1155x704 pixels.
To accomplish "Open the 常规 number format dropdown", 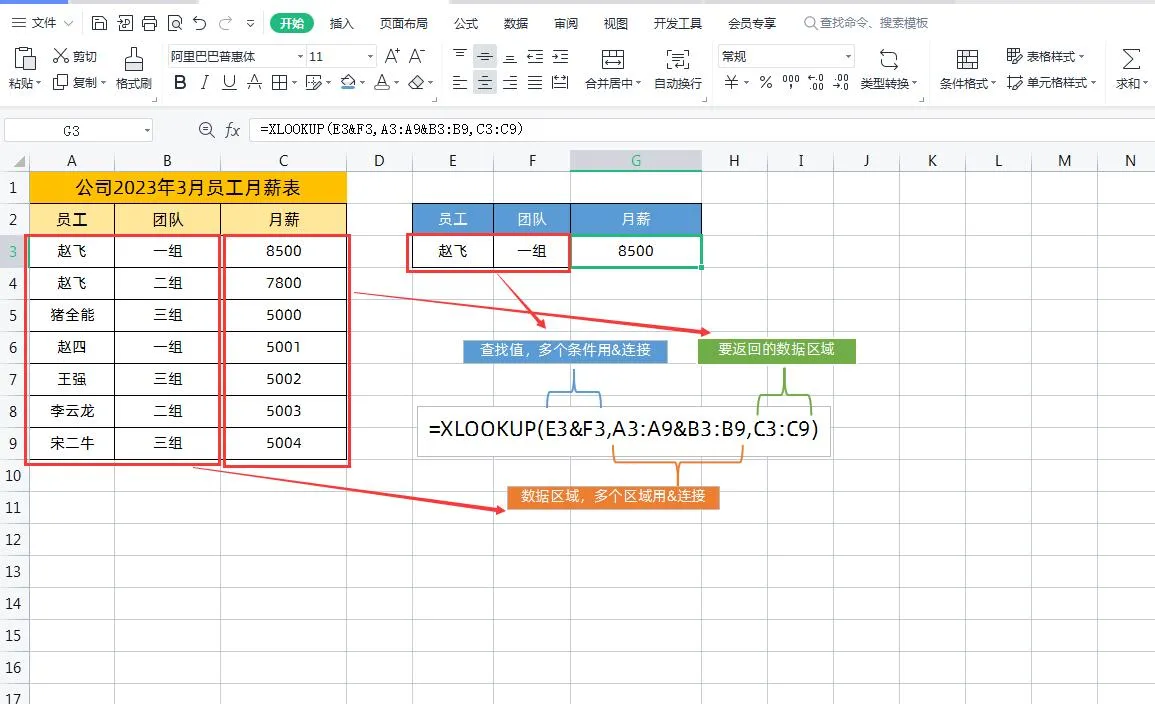I will 848,56.
